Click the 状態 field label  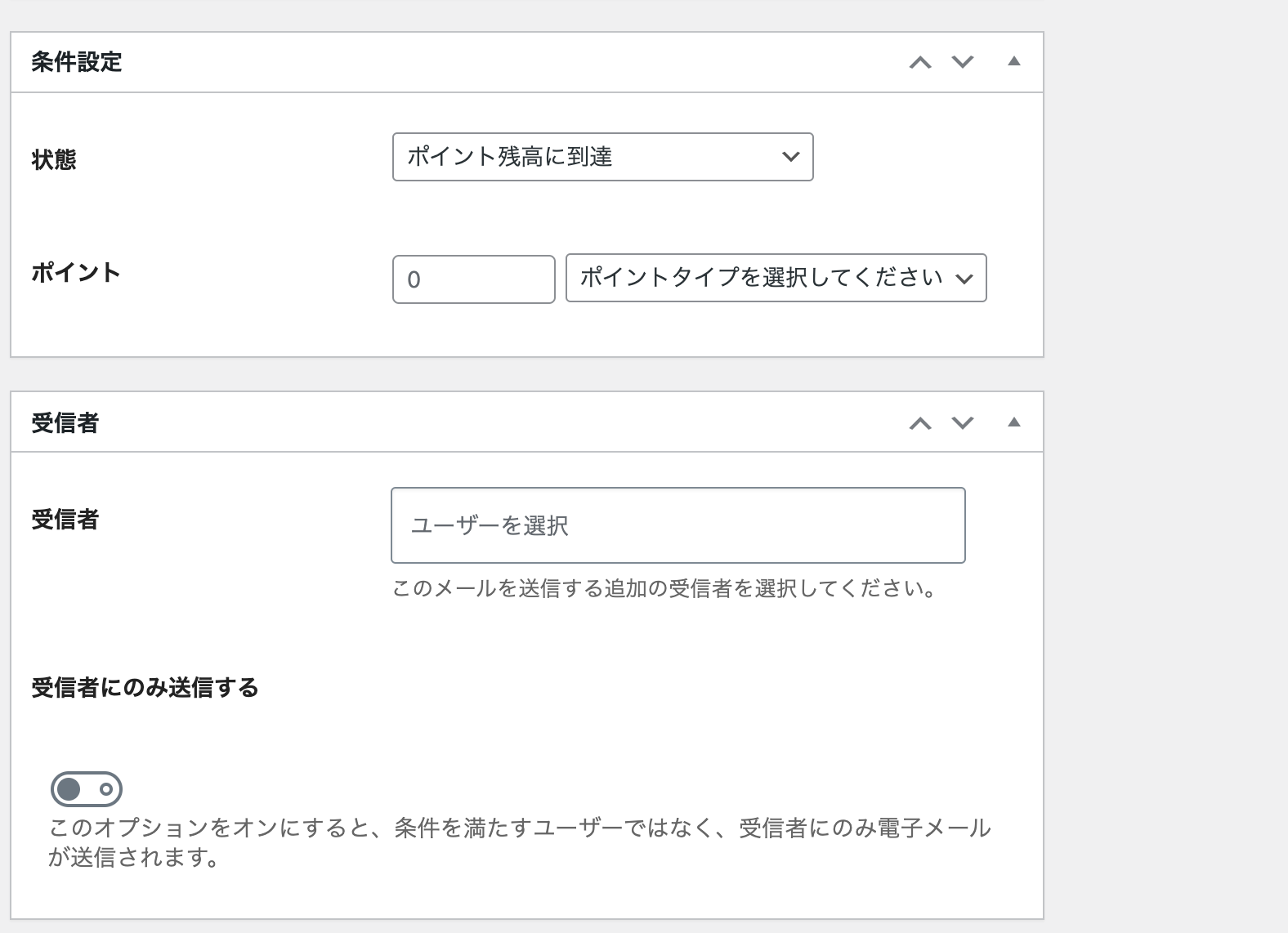pos(54,159)
